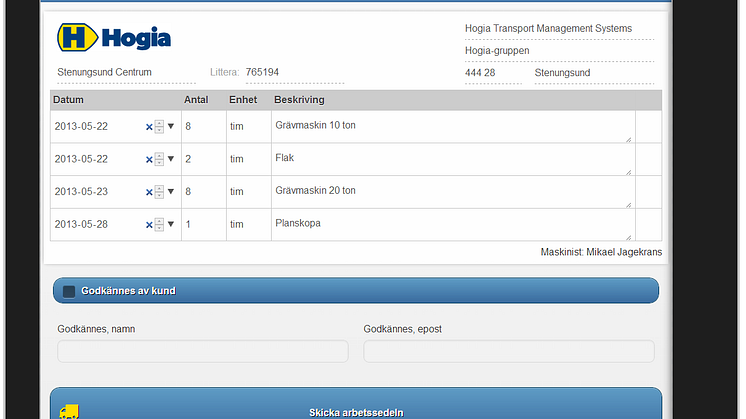
Task: Edit the Planskopa description field
Action: (x=453, y=225)
